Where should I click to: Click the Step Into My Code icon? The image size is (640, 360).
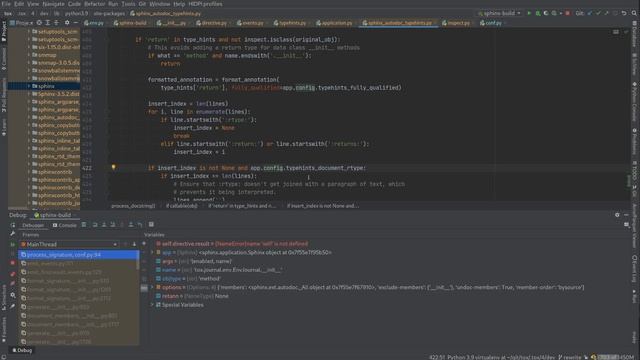(x=113, y=224)
